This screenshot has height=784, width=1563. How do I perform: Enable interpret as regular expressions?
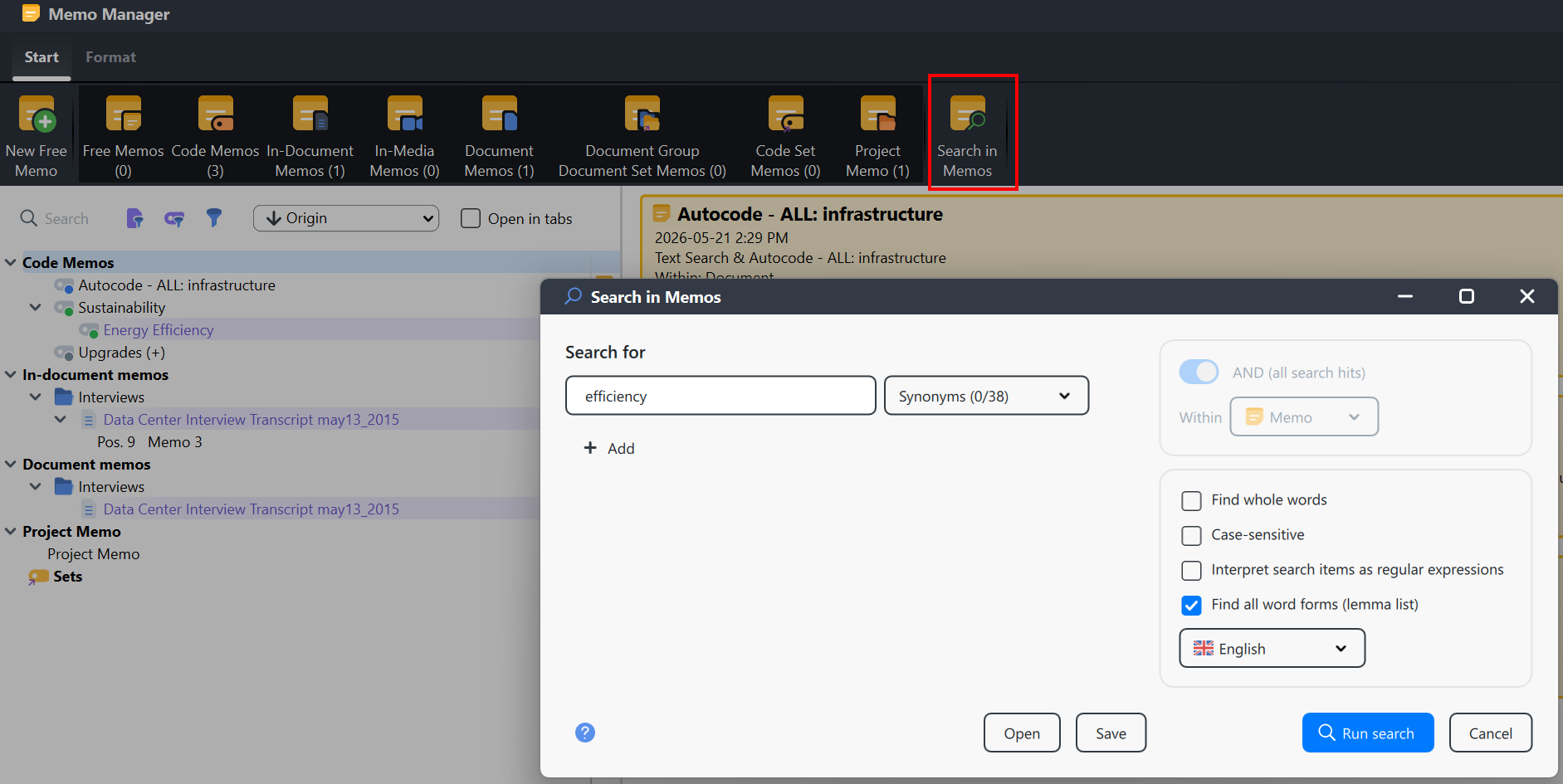(x=1191, y=570)
